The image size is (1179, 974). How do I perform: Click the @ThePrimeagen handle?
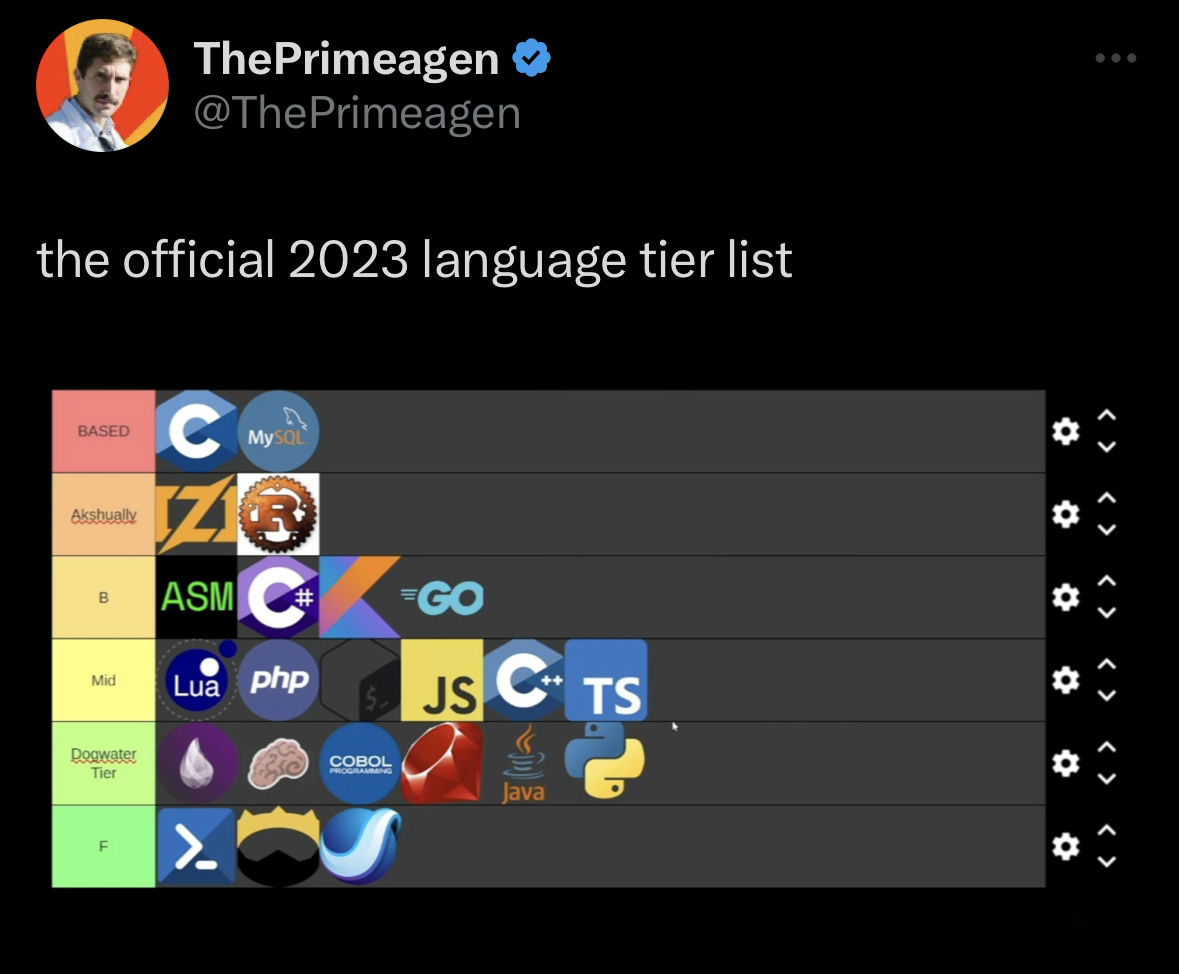[357, 114]
